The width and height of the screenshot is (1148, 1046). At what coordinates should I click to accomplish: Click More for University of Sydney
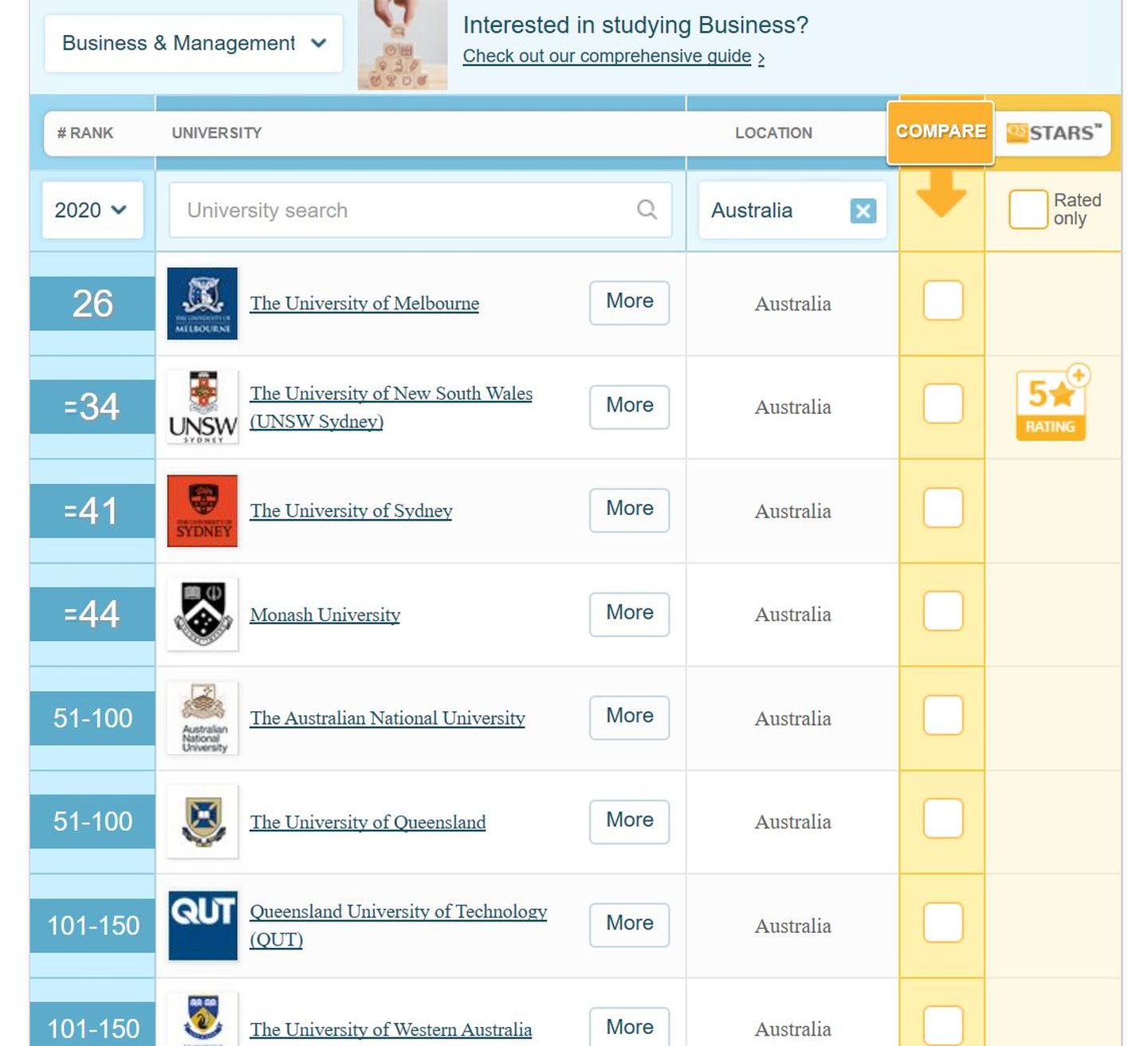tap(630, 510)
